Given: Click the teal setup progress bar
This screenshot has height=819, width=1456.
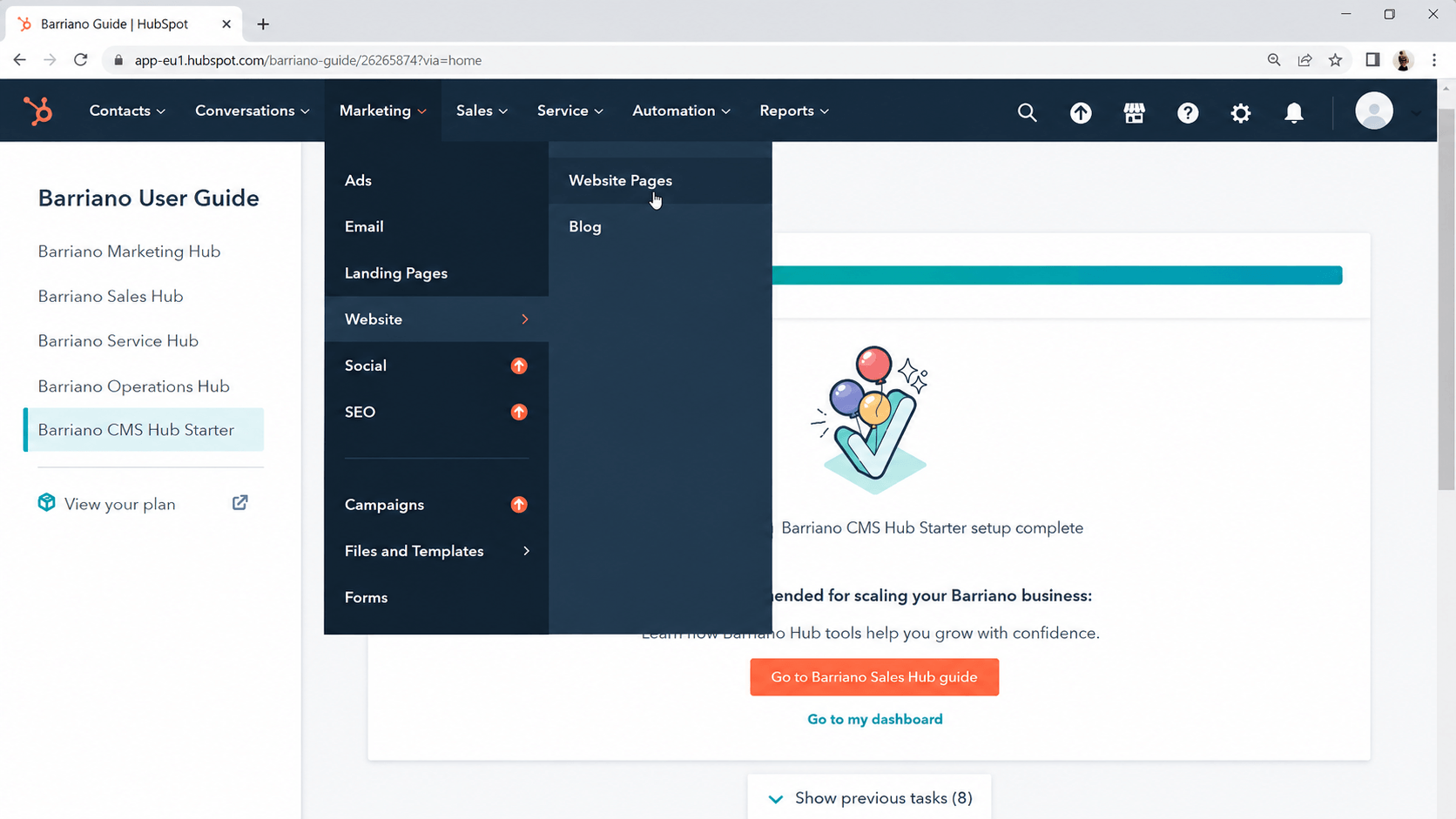Looking at the screenshot, I should coord(1057,275).
